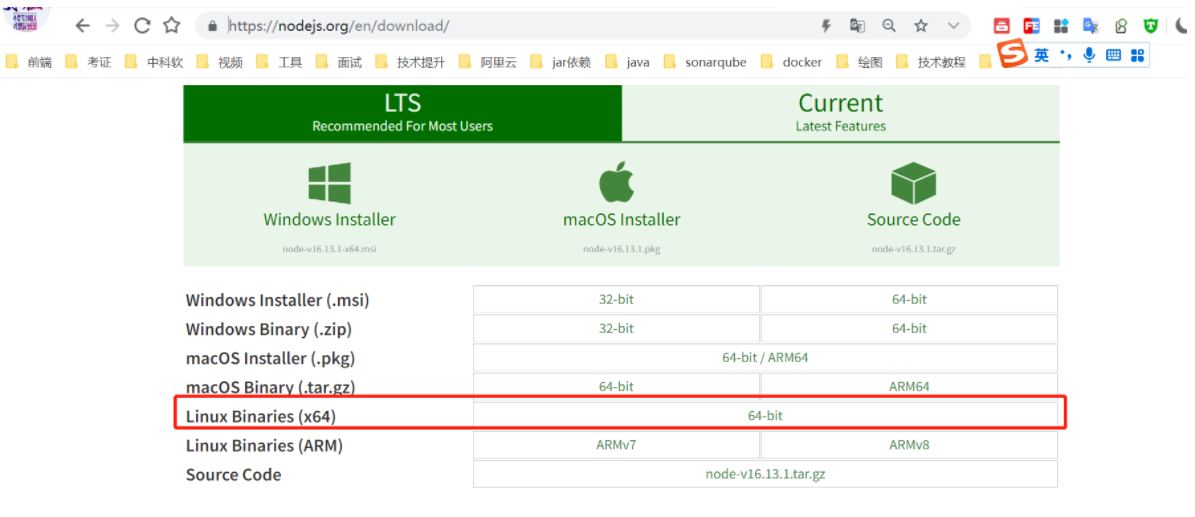Screen dimensions: 1195x517
Task: Open the 面试 bookmark folder
Action: 339,62
